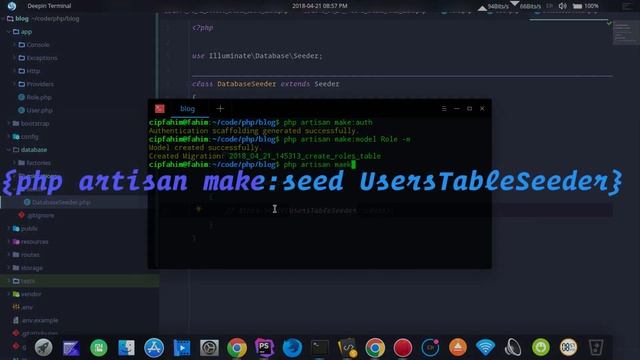The height and width of the screenshot is (360, 640).
Task: Open the terminal hamburger menu
Action: (x=444, y=109)
